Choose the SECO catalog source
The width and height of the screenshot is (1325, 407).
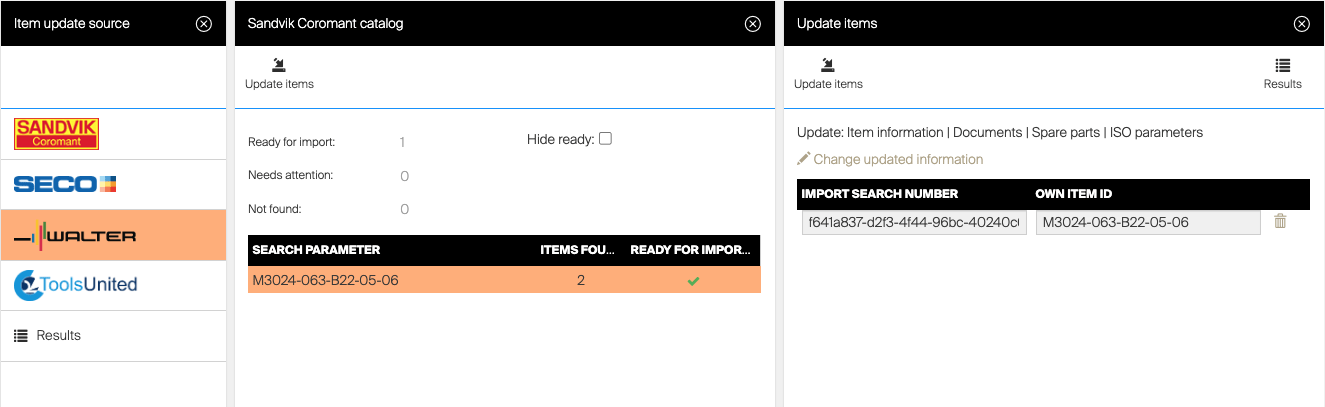(x=66, y=184)
